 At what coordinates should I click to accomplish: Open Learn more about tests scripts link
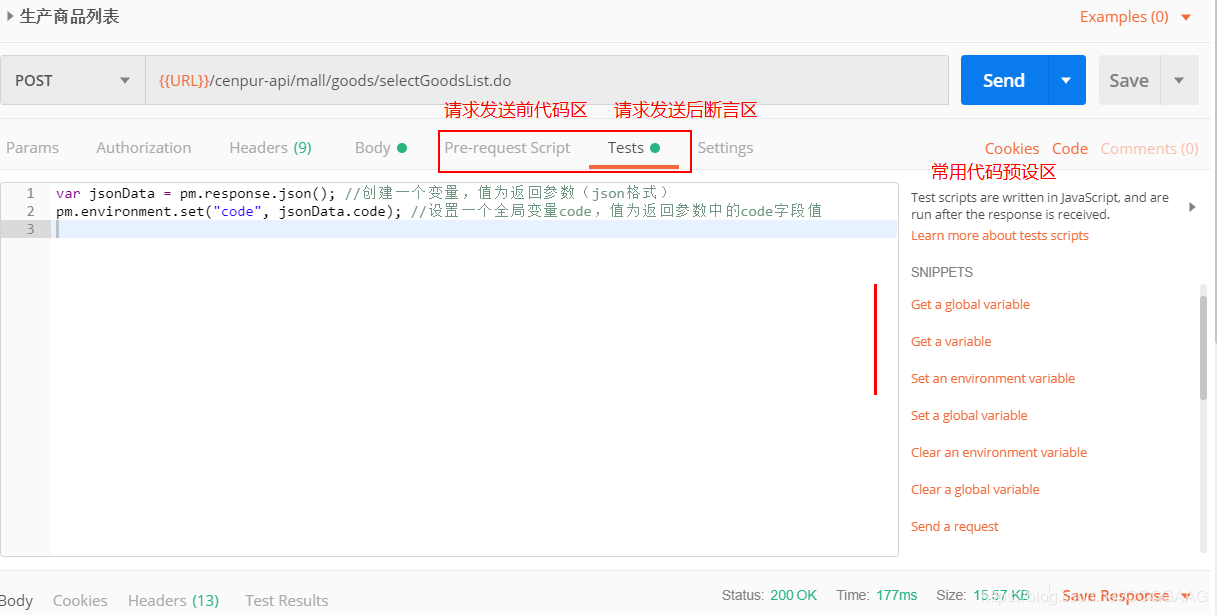point(1000,236)
